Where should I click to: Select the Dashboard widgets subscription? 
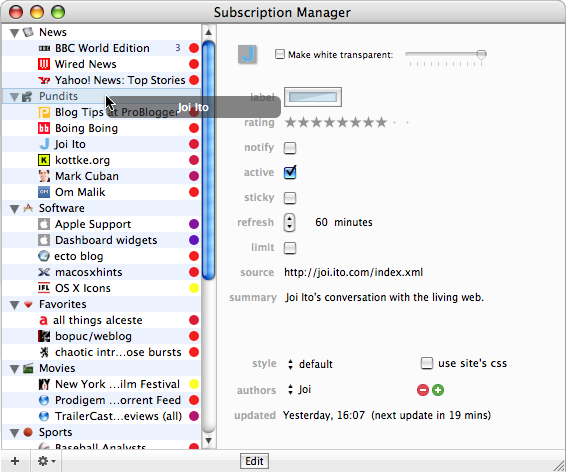tap(101, 240)
